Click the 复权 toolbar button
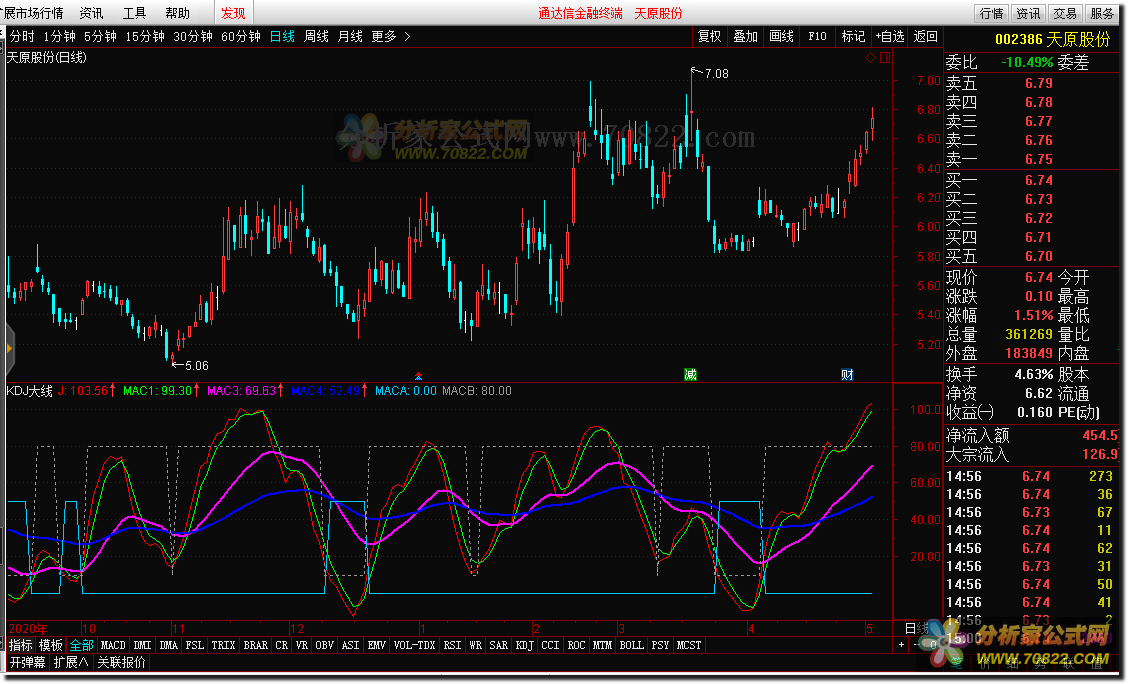1129x684 pixels. tap(709, 36)
